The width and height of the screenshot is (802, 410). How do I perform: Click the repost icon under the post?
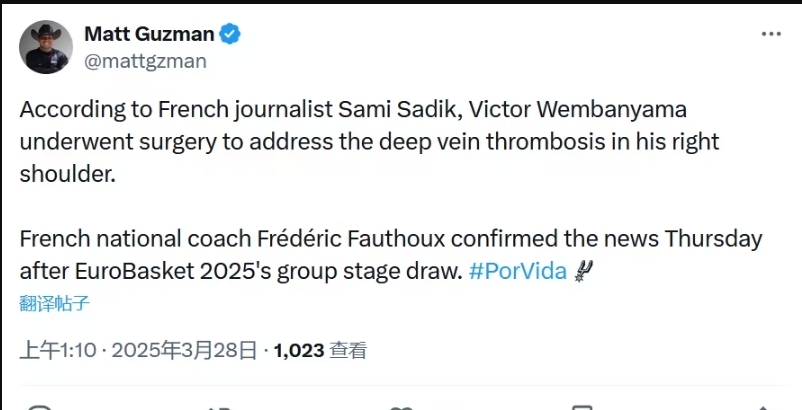coord(220,406)
